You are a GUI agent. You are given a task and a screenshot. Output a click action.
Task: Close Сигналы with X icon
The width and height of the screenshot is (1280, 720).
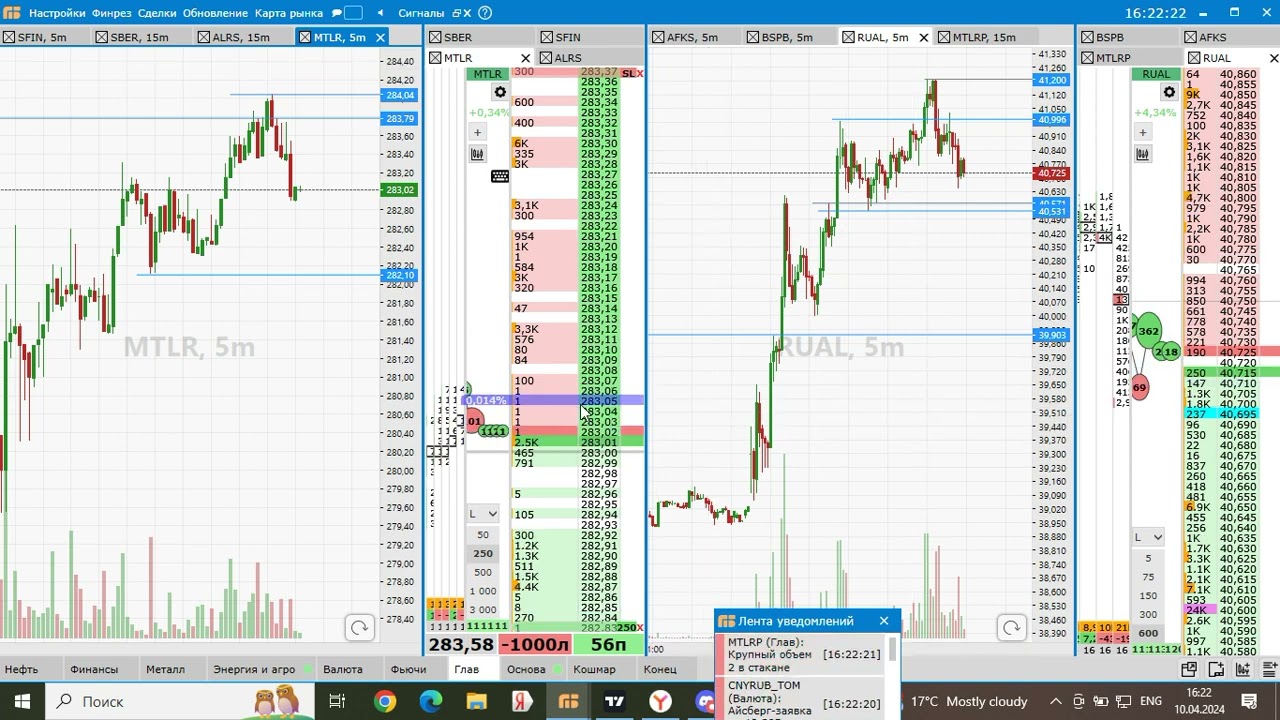coord(469,13)
